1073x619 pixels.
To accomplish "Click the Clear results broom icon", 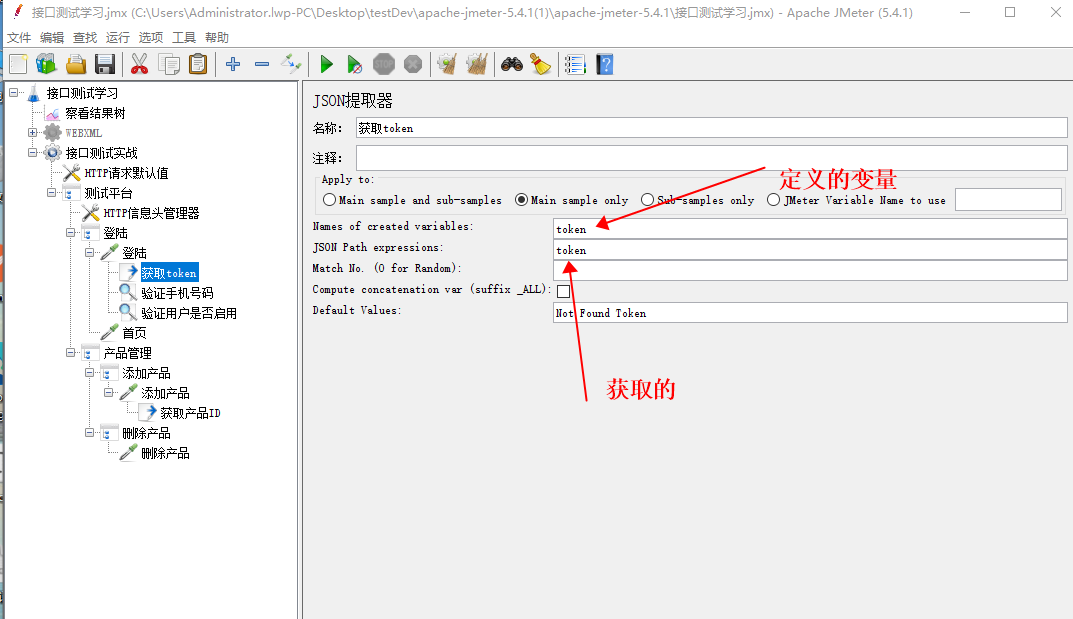I will [448, 64].
